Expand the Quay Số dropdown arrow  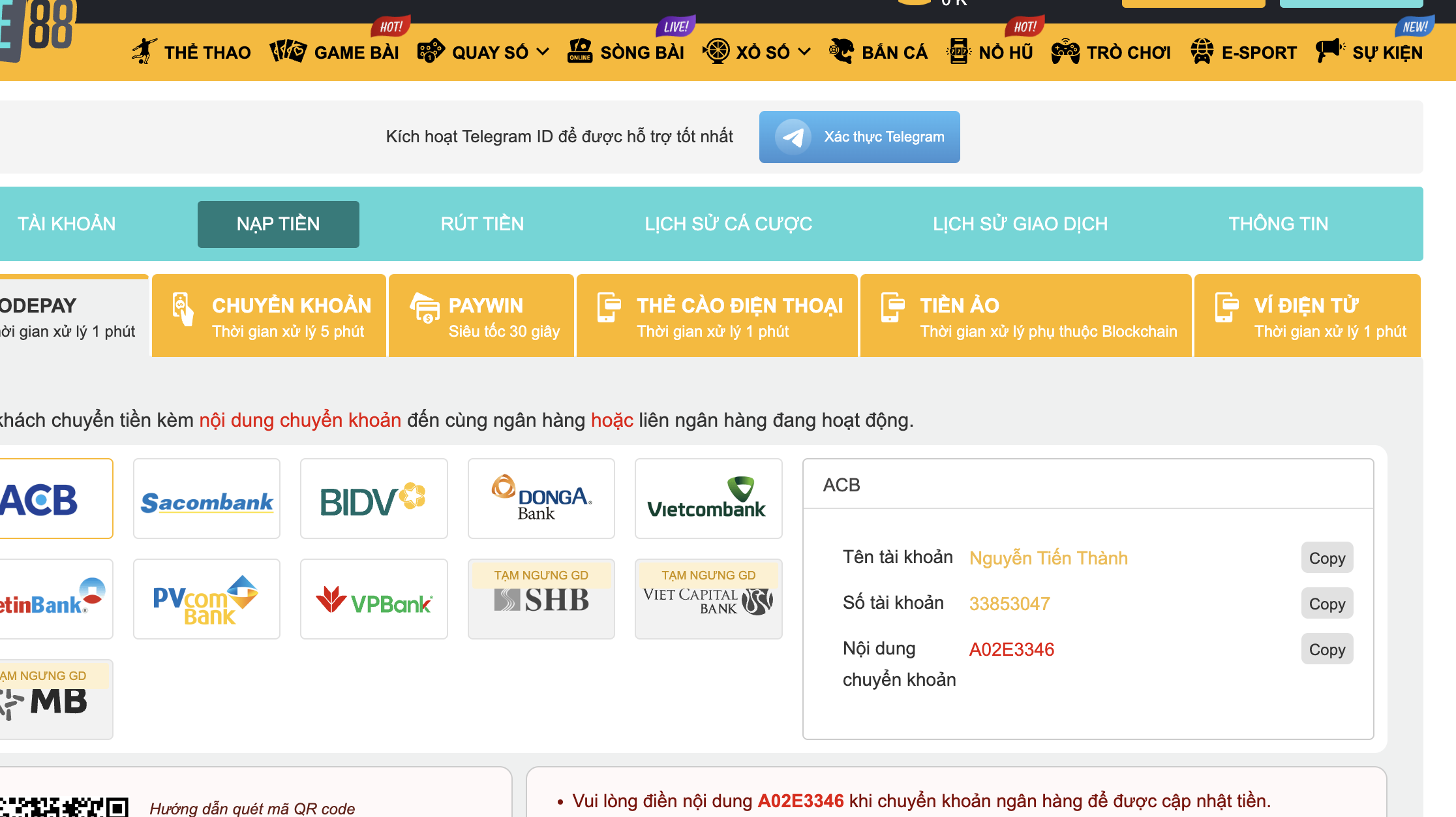pyautogui.click(x=543, y=52)
